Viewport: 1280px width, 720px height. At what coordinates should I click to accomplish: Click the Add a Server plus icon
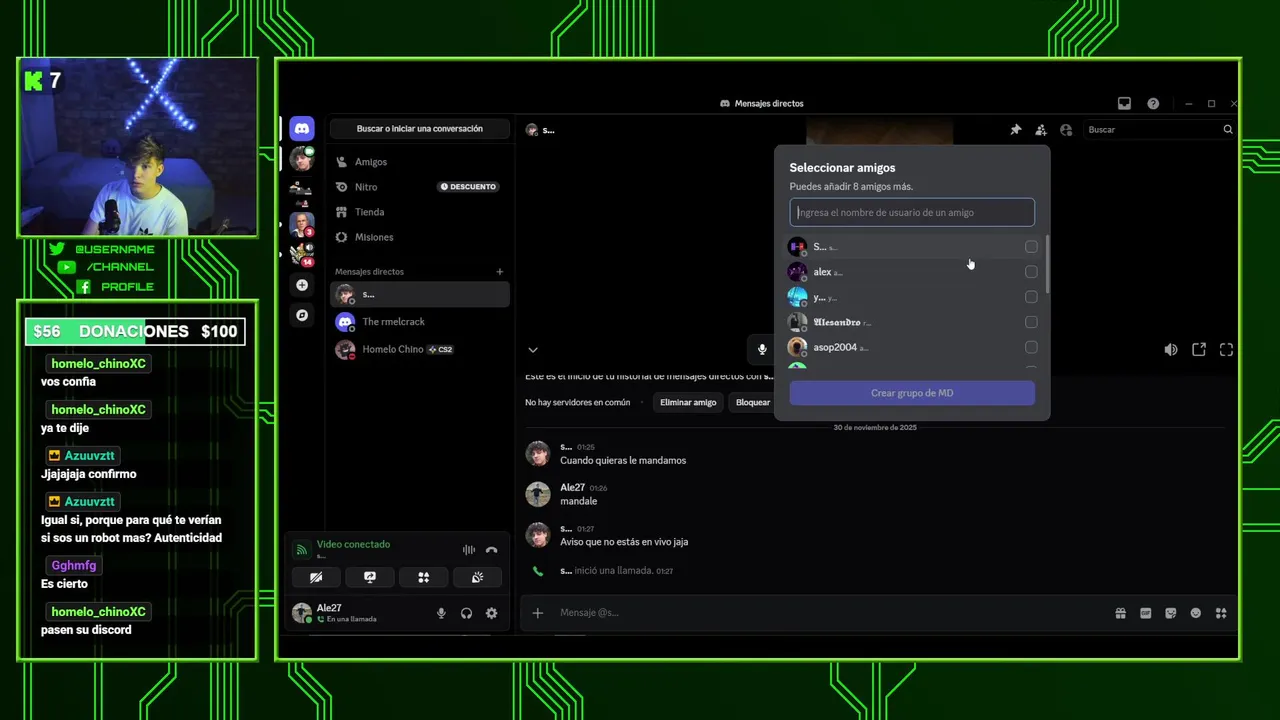tap(302, 285)
